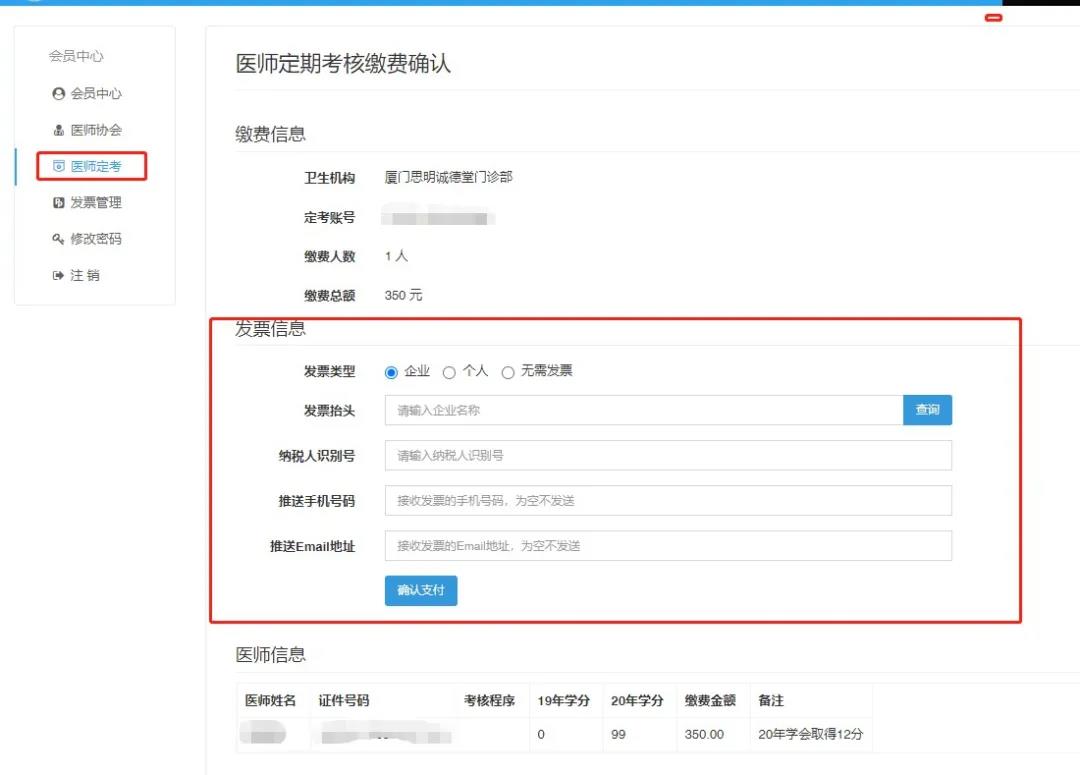Click the 医师协会 icon in sidebar
The image size is (1080, 775).
pos(58,130)
